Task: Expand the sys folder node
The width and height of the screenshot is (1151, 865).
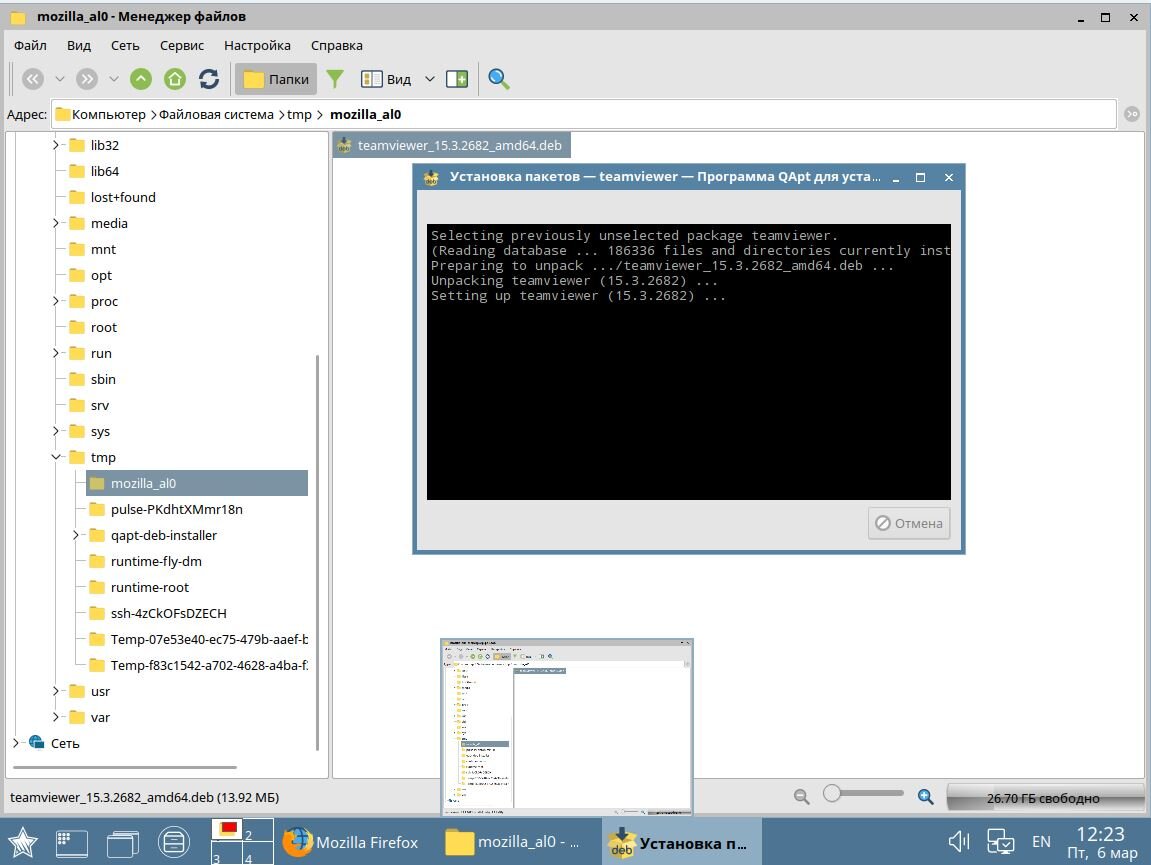Action: click(56, 431)
